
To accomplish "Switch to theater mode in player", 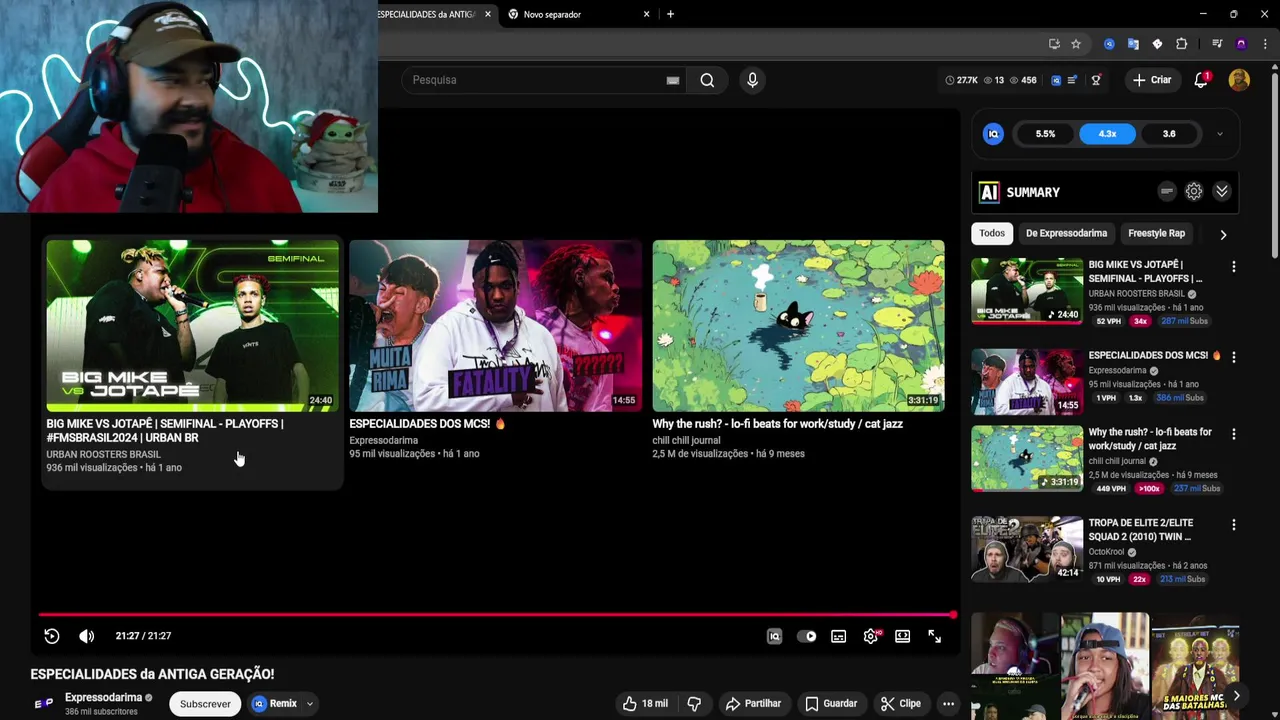I will 903,636.
